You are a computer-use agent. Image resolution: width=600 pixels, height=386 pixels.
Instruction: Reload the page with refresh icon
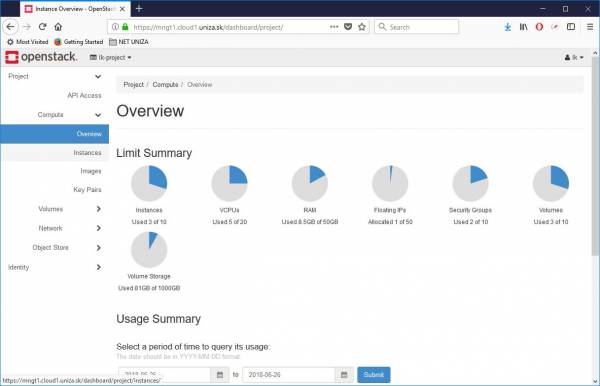click(42, 27)
